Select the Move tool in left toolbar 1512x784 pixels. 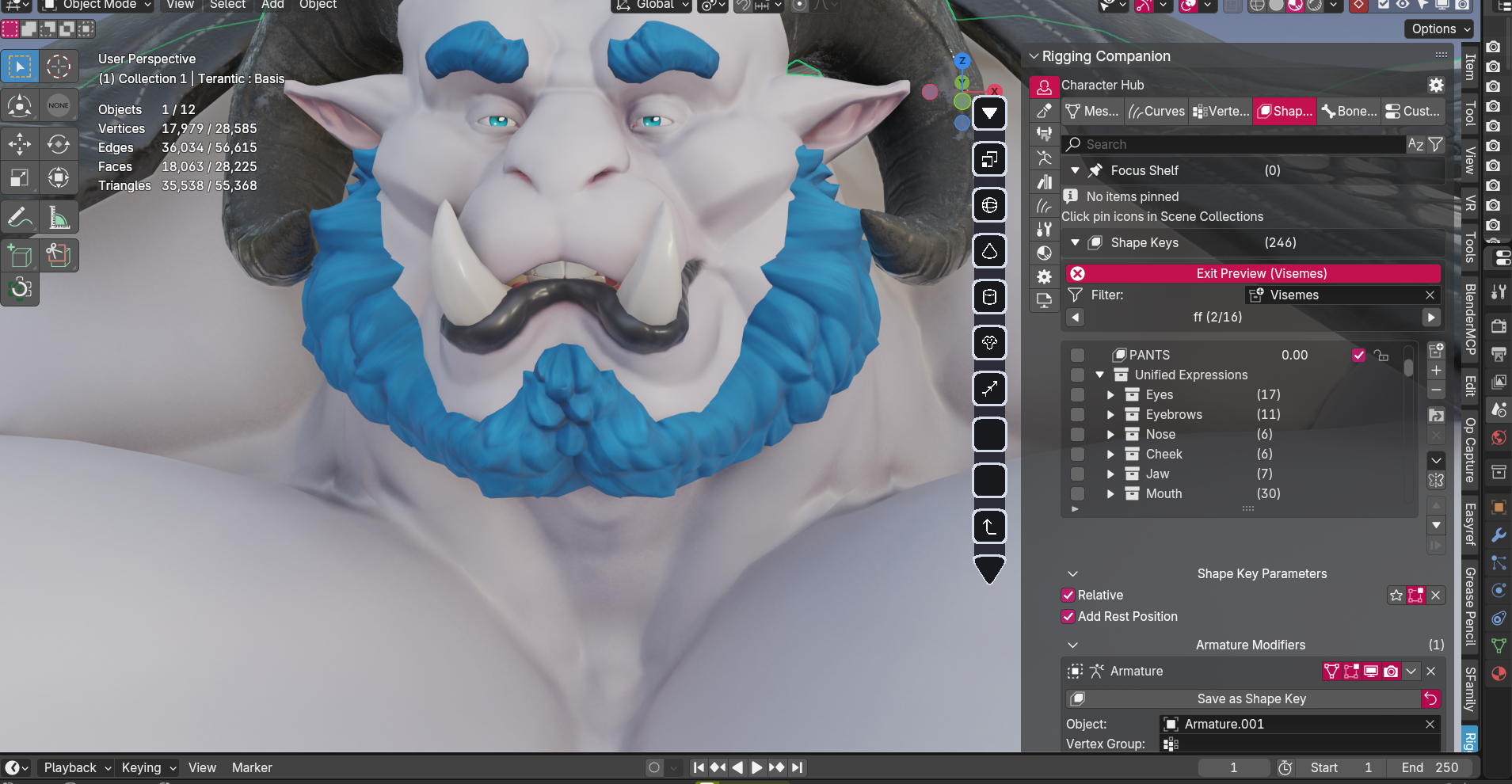coord(20,144)
